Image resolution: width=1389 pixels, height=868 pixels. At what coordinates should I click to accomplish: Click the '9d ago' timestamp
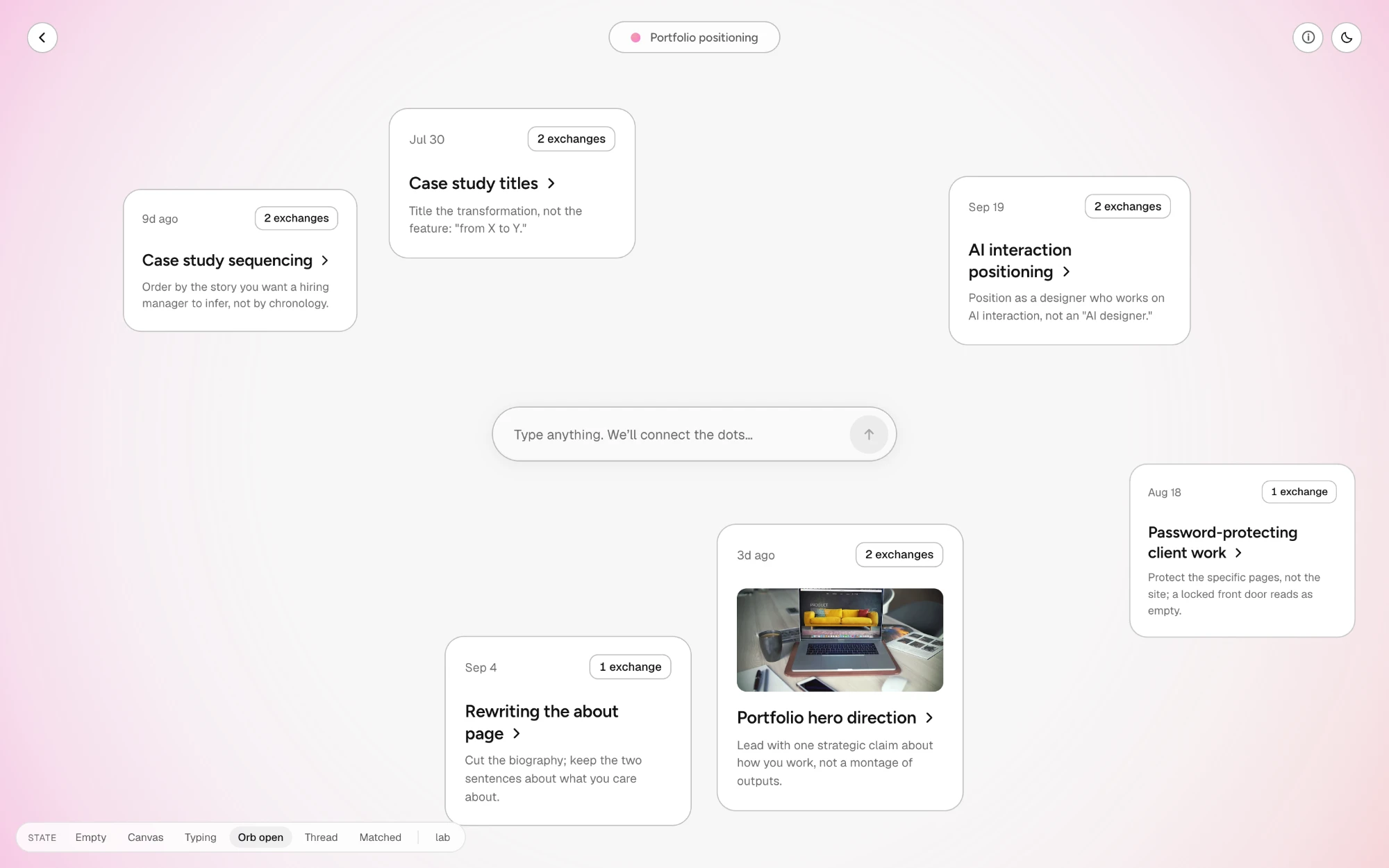tap(160, 219)
